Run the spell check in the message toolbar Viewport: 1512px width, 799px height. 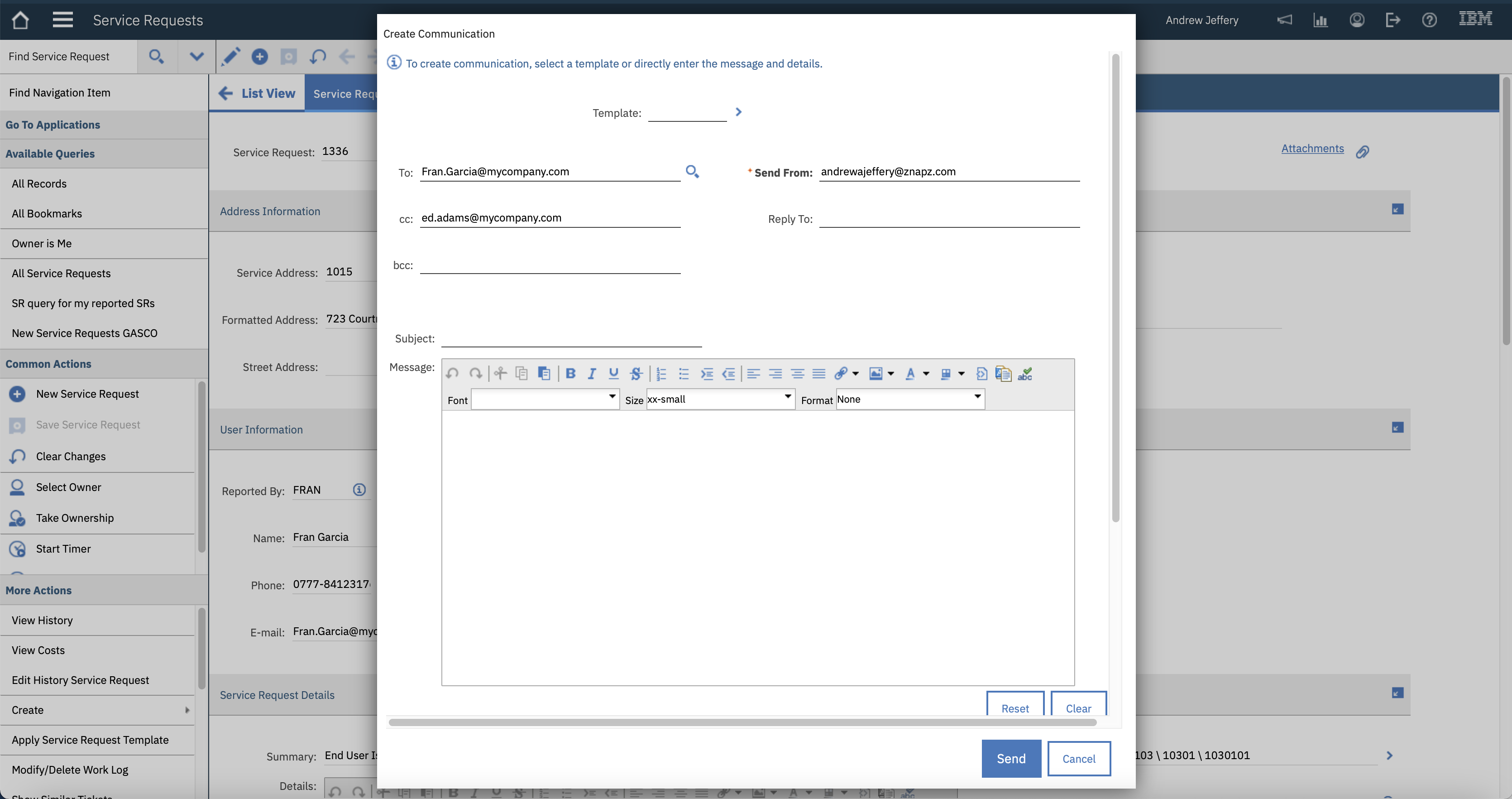[1025, 374]
